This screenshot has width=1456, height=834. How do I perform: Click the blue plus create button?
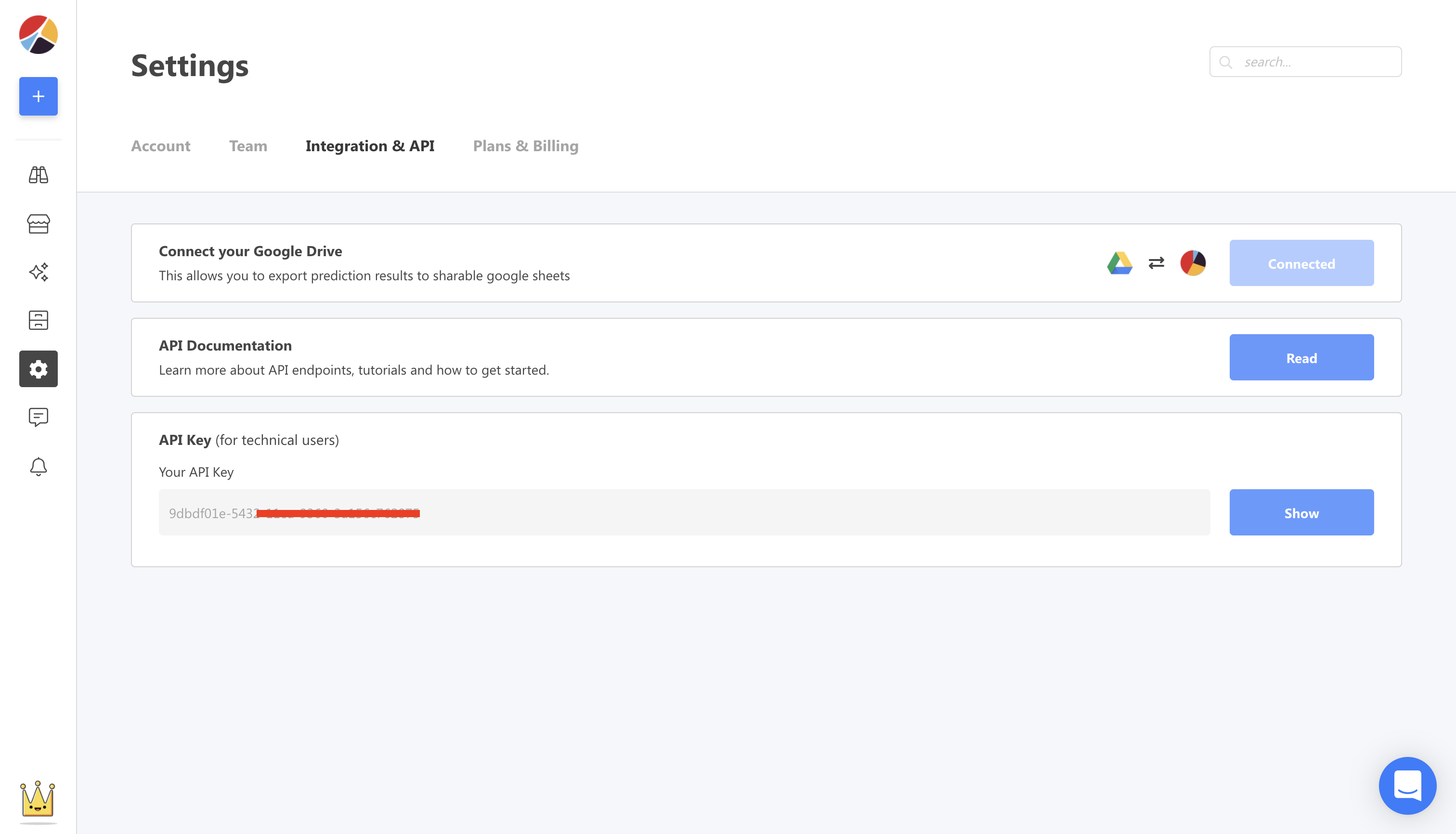(x=39, y=96)
